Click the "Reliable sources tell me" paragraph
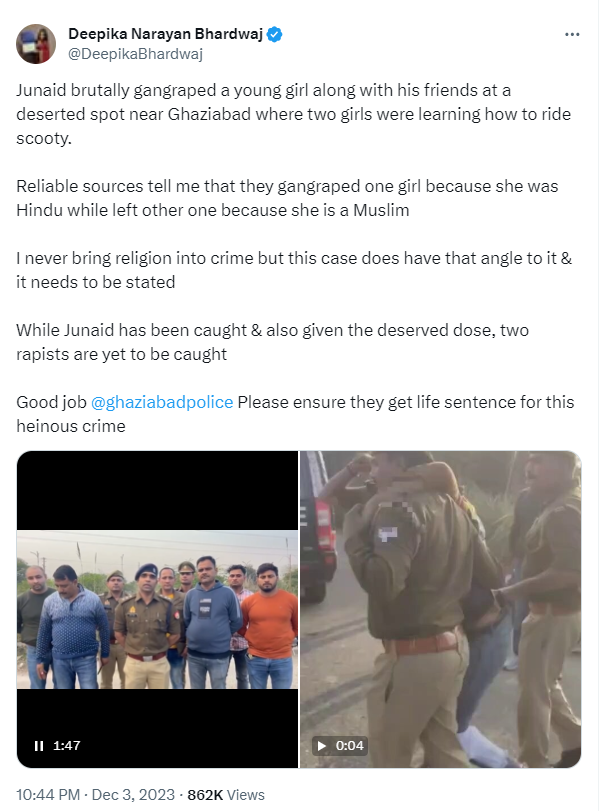609x811 pixels. [x=287, y=198]
